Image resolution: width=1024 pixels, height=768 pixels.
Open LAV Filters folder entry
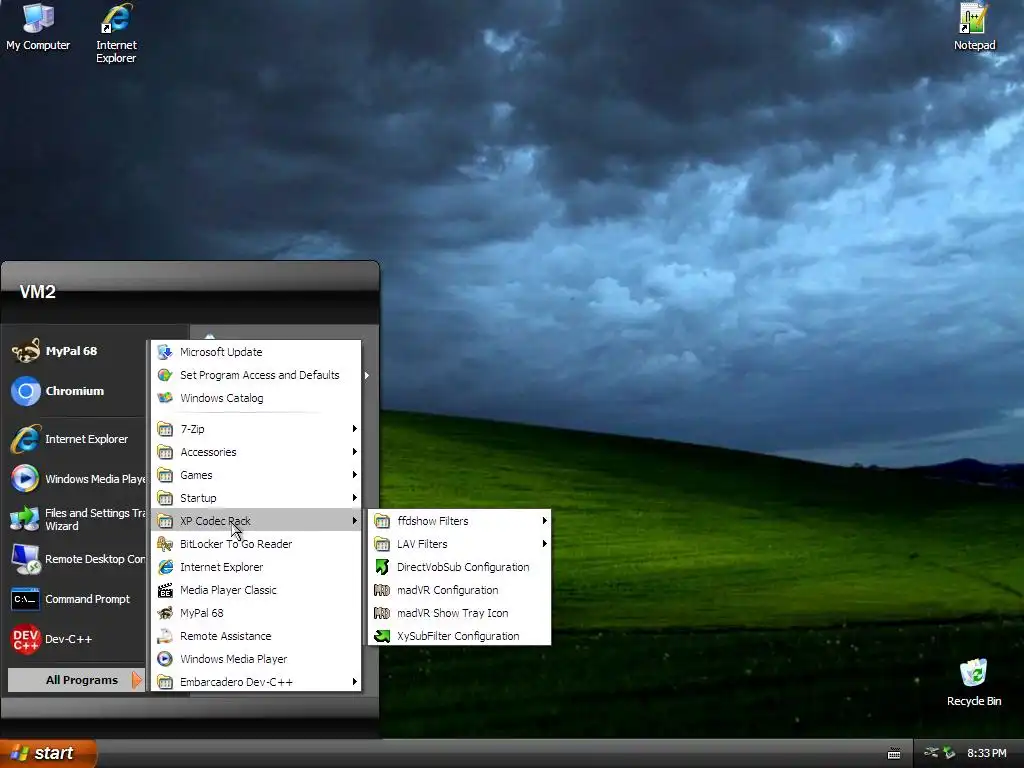[460, 544]
